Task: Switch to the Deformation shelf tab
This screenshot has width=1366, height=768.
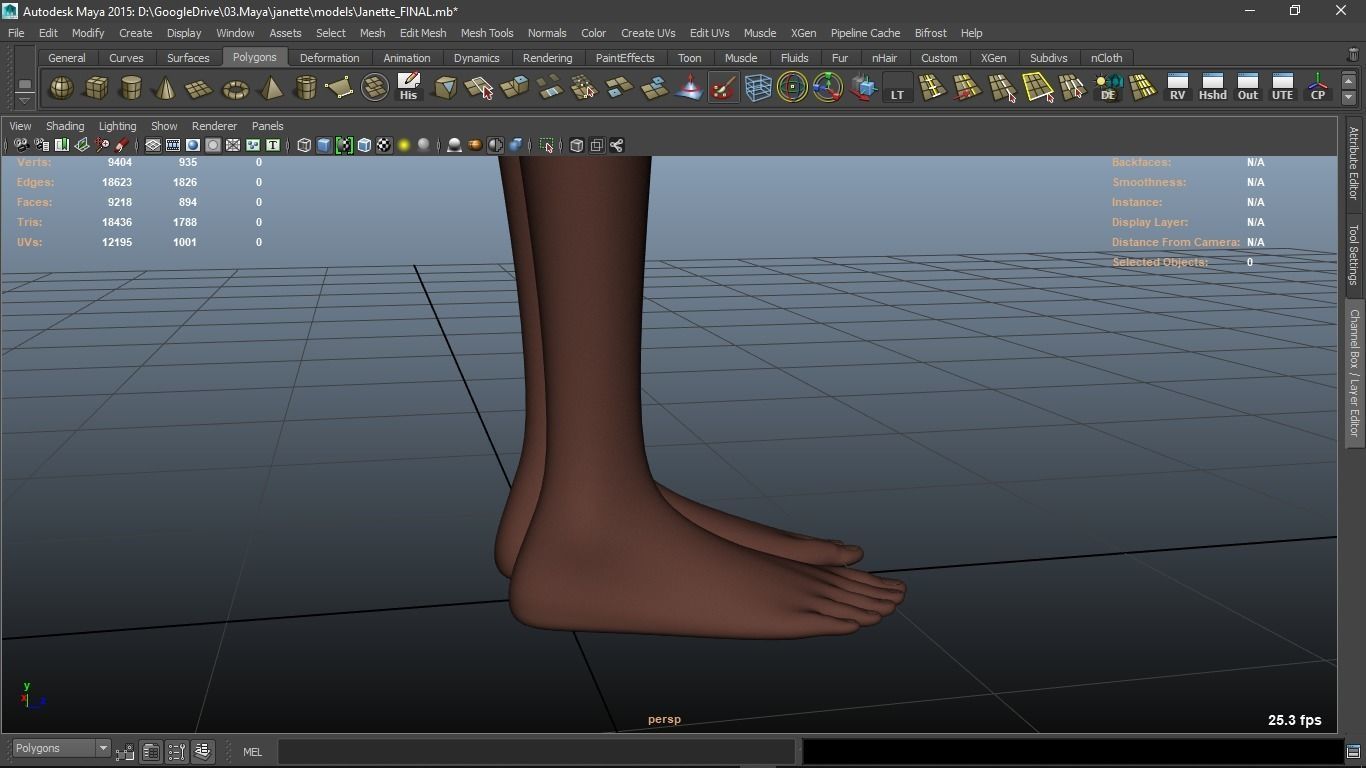Action: [x=329, y=58]
